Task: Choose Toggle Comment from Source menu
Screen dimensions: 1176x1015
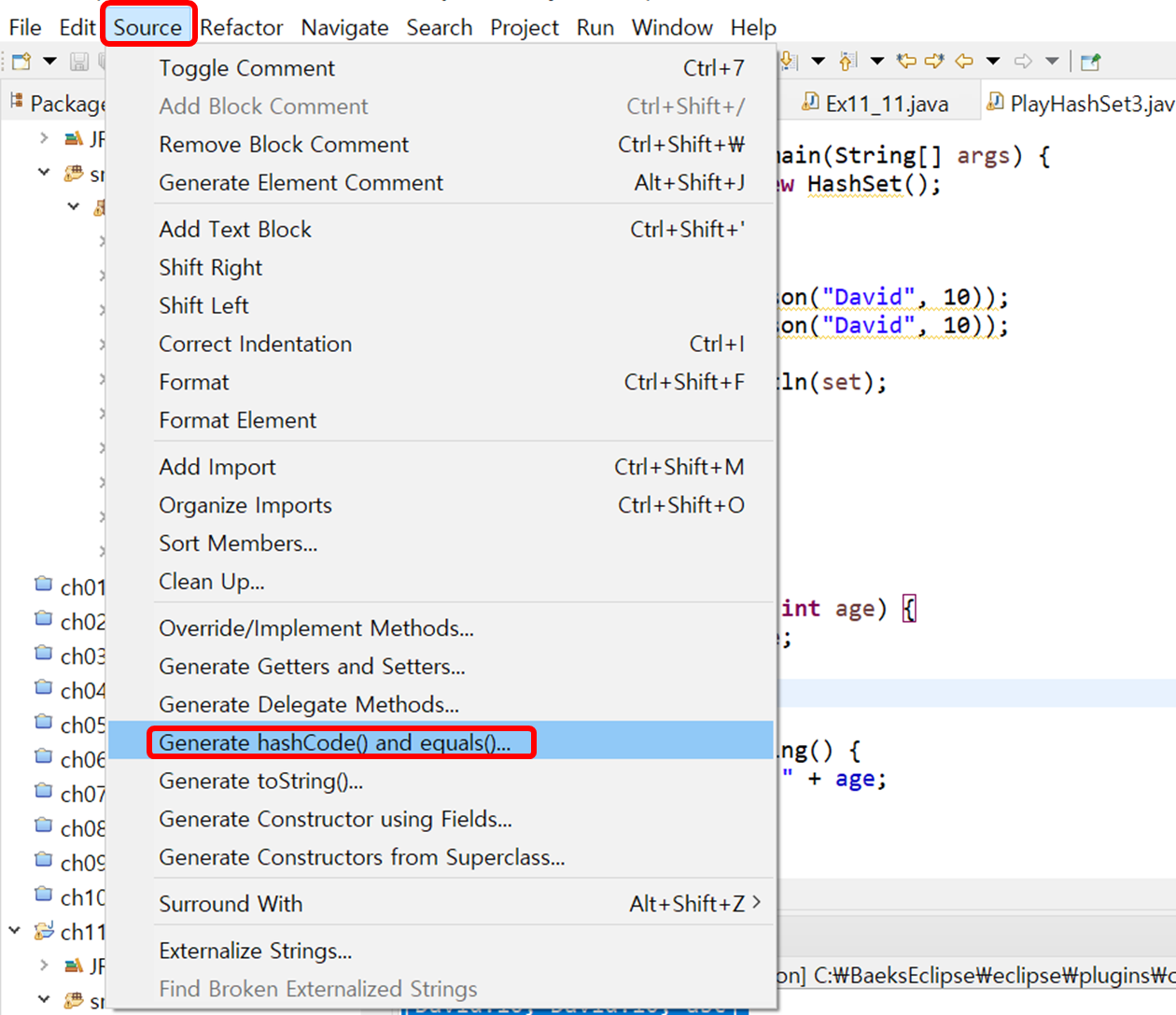Action: click(441, 68)
